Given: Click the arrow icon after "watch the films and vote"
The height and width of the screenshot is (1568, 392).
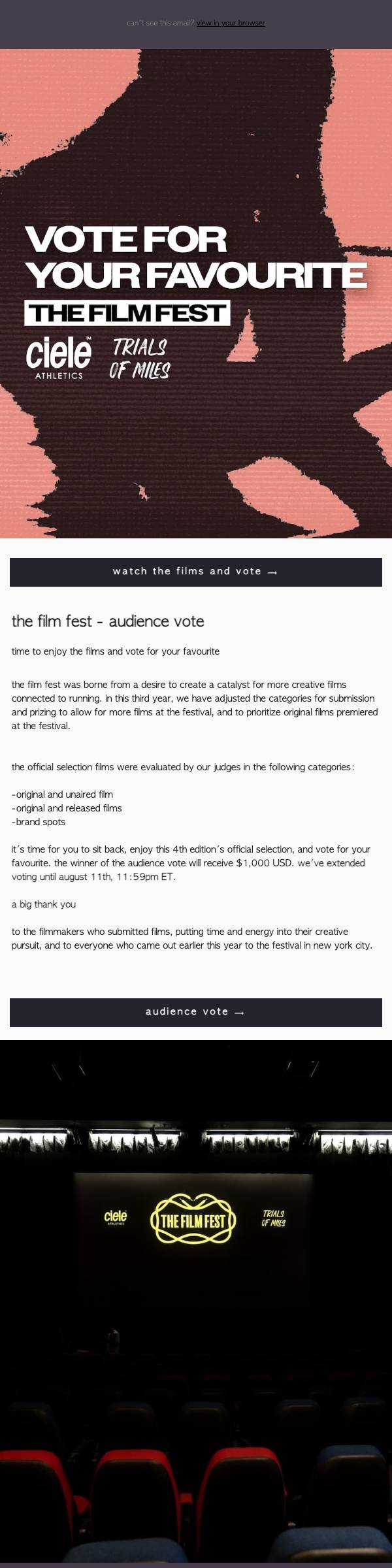Looking at the screenshot, I should tap(273, 572).
